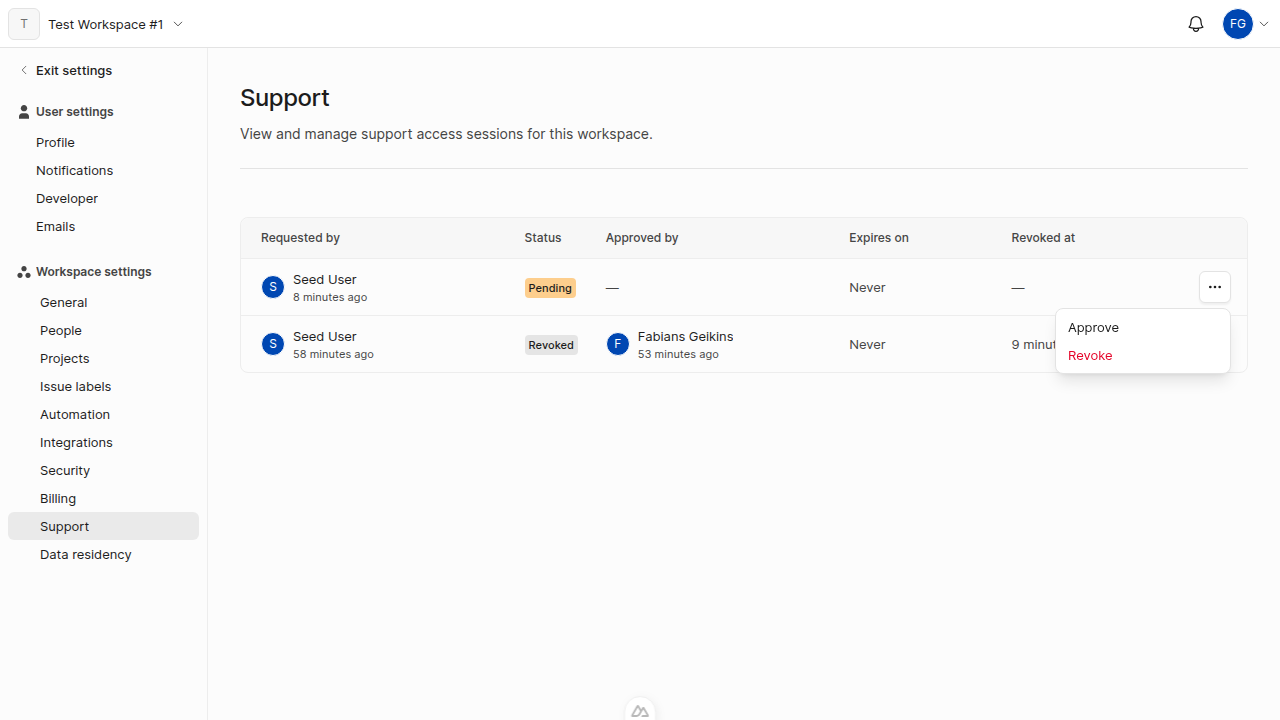Click the user settings person icon in sidebar
Viewport: 1280px width, 720px height.
coord(23,111)
